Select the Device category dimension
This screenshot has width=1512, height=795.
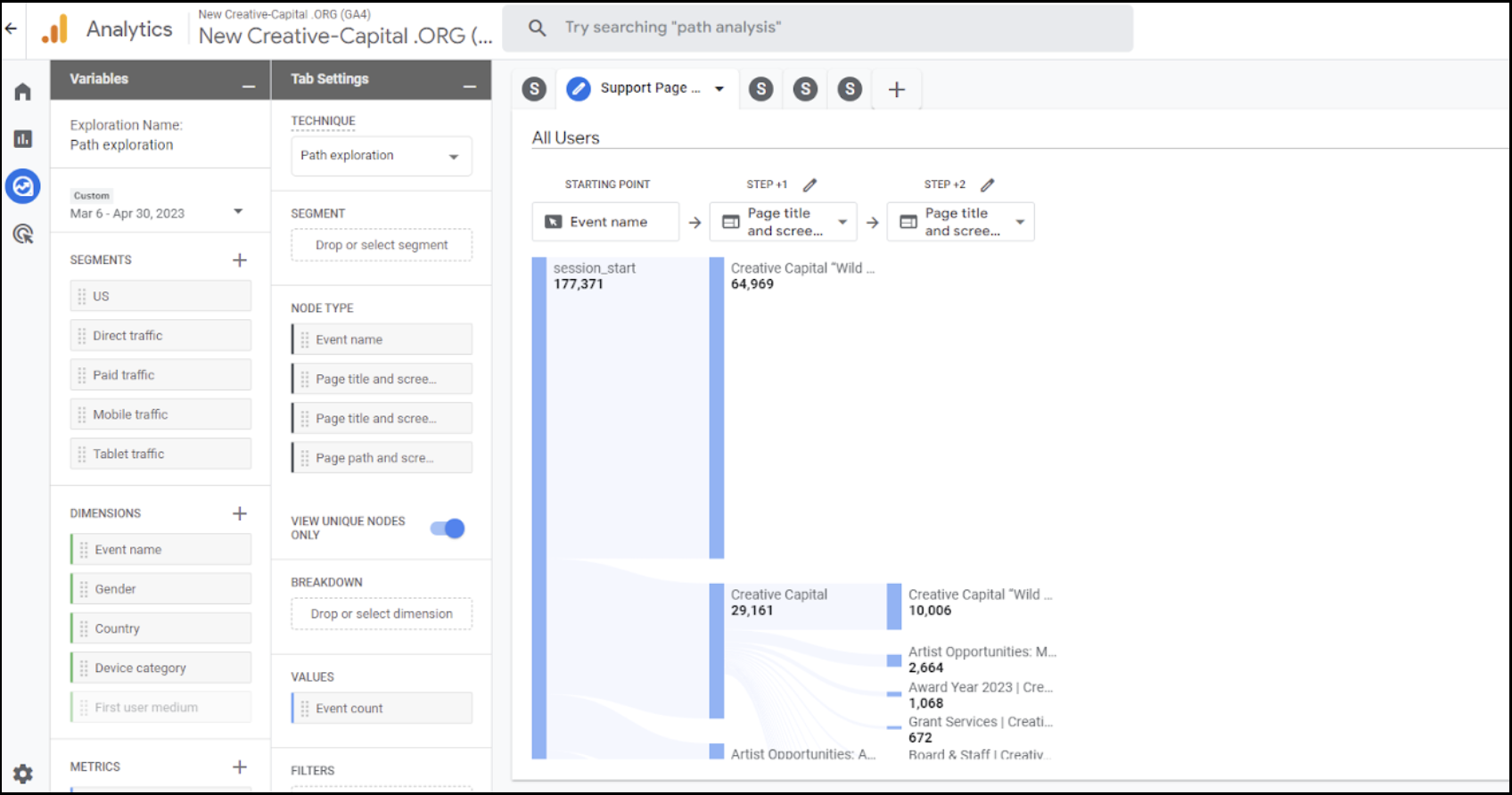click(160, 668)
